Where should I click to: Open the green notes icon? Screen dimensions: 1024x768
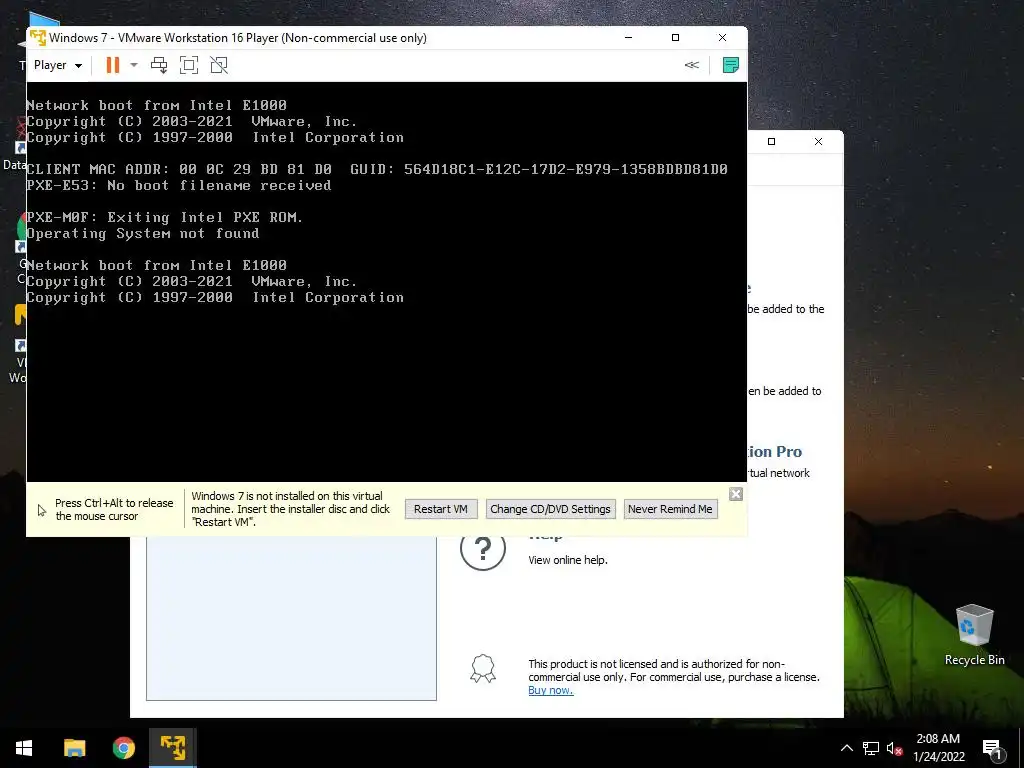(x=731, y=65)
